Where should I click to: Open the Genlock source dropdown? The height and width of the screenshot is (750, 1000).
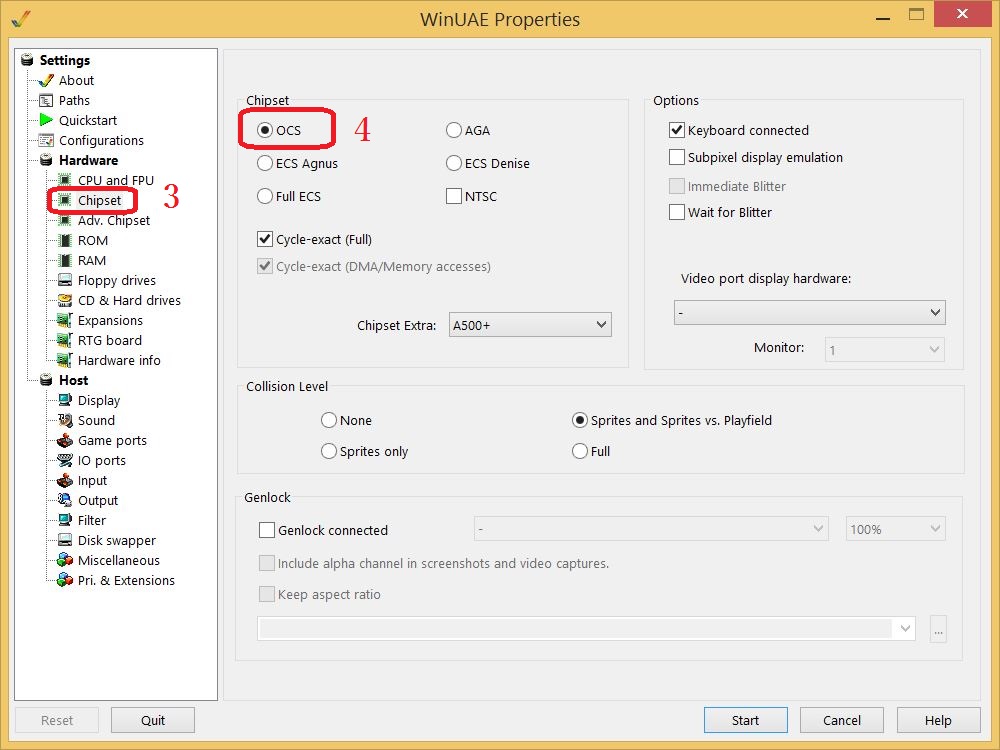651,529
